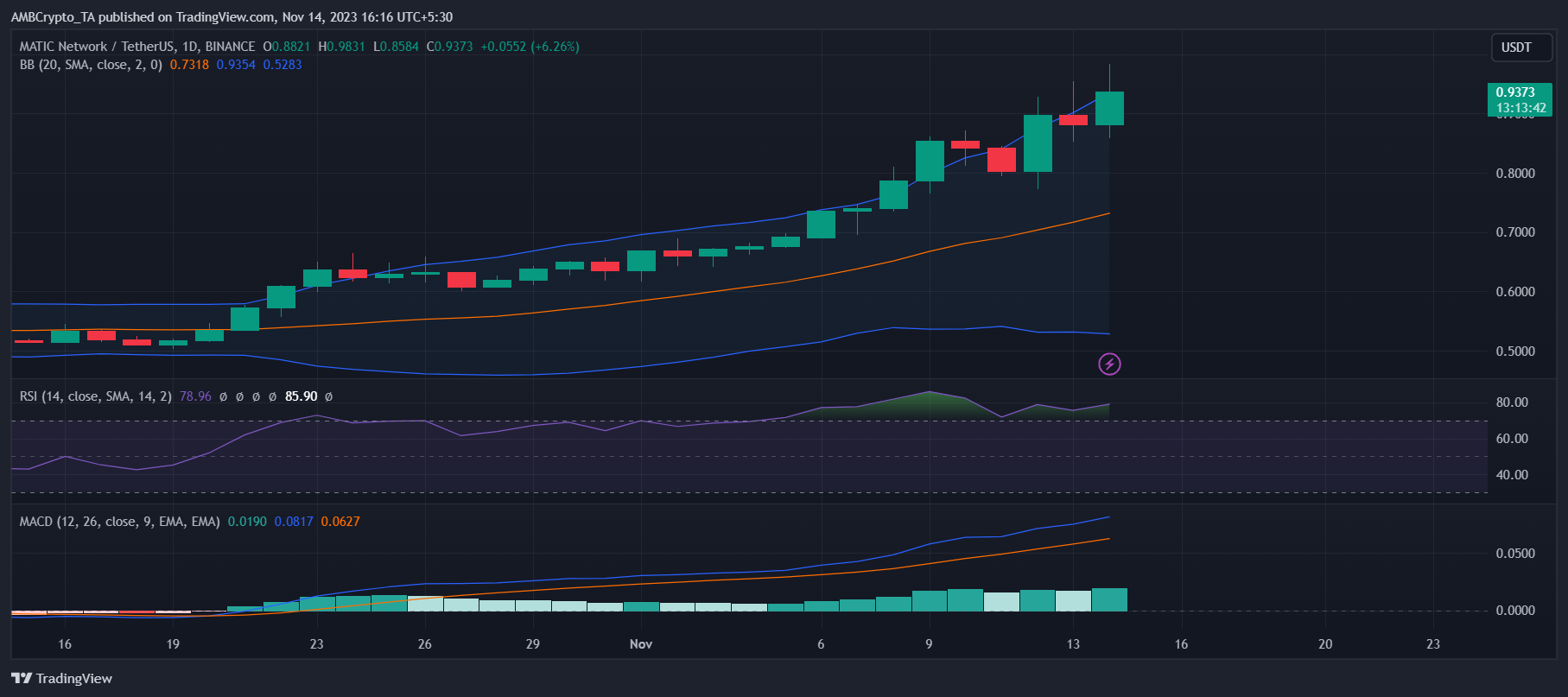Click the MACD line value 0.0817
The height and width of the screenshot is (697, 1568).
pos(294,522)
